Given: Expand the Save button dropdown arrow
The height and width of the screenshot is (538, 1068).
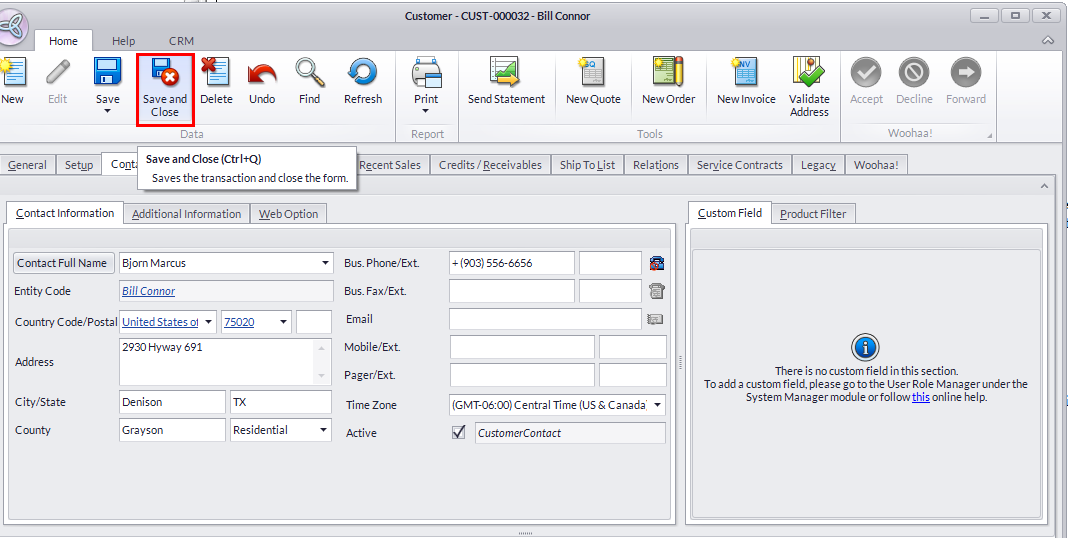Looking at the screenshot, I should click(x=107, y=111).
